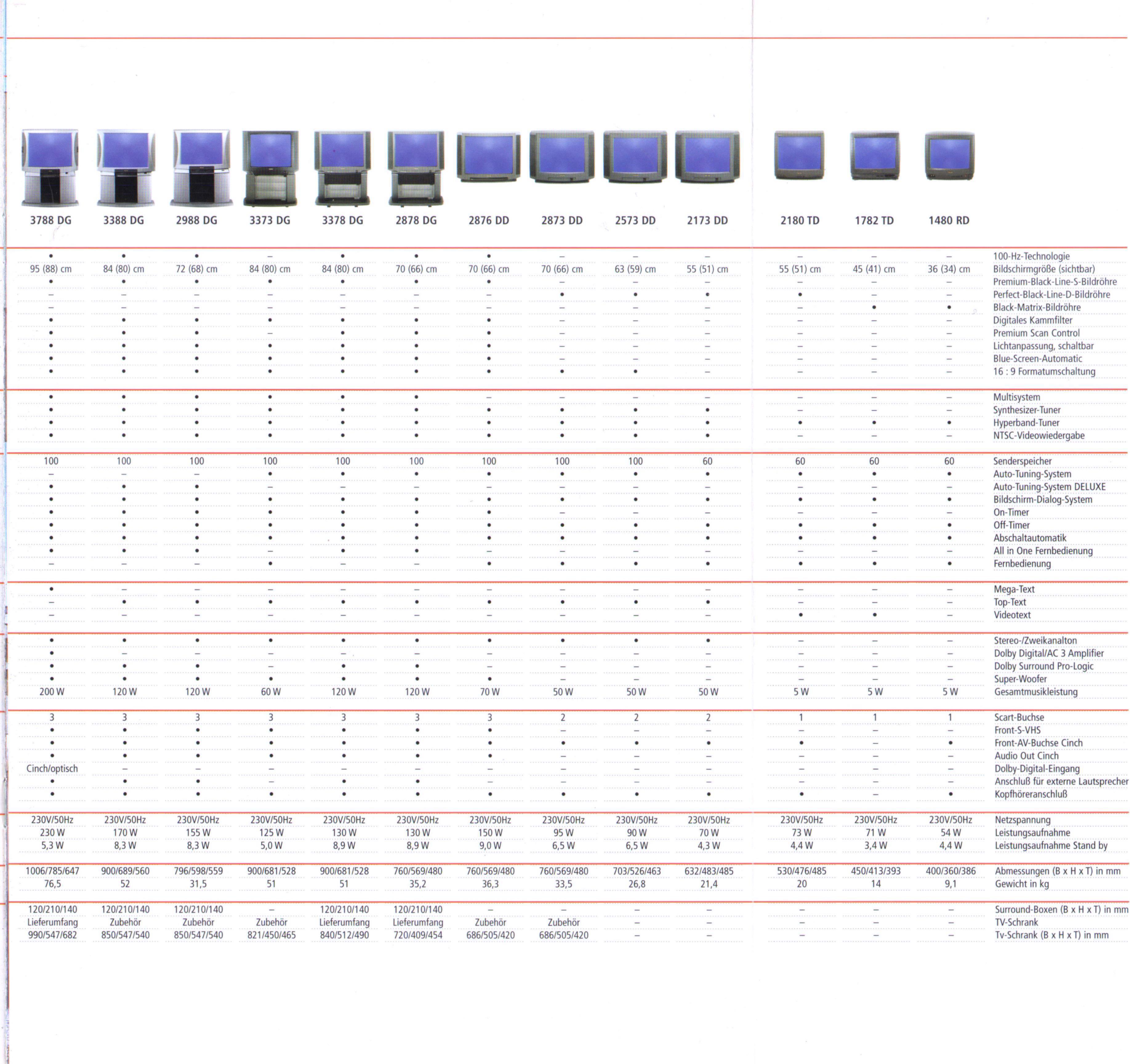Click the 3378 DG model label
The image size is (1130, 1064).
coord(342,220)
